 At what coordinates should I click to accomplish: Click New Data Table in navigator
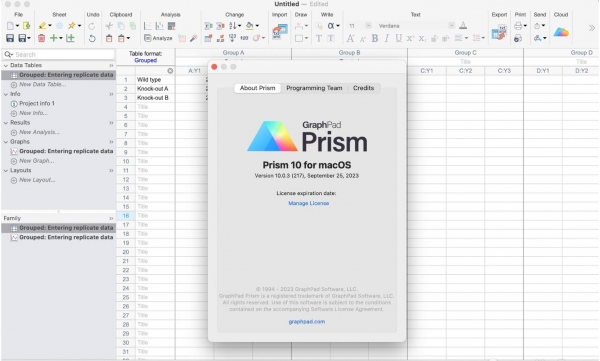point(42,85)
